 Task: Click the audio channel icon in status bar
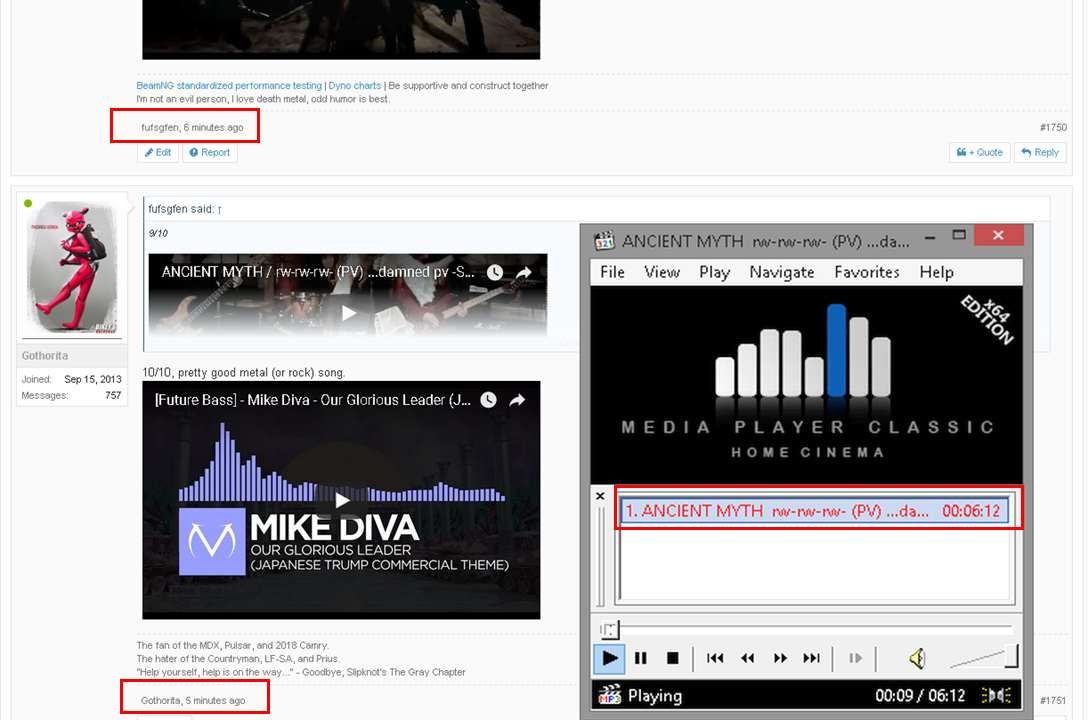point(996,695)
